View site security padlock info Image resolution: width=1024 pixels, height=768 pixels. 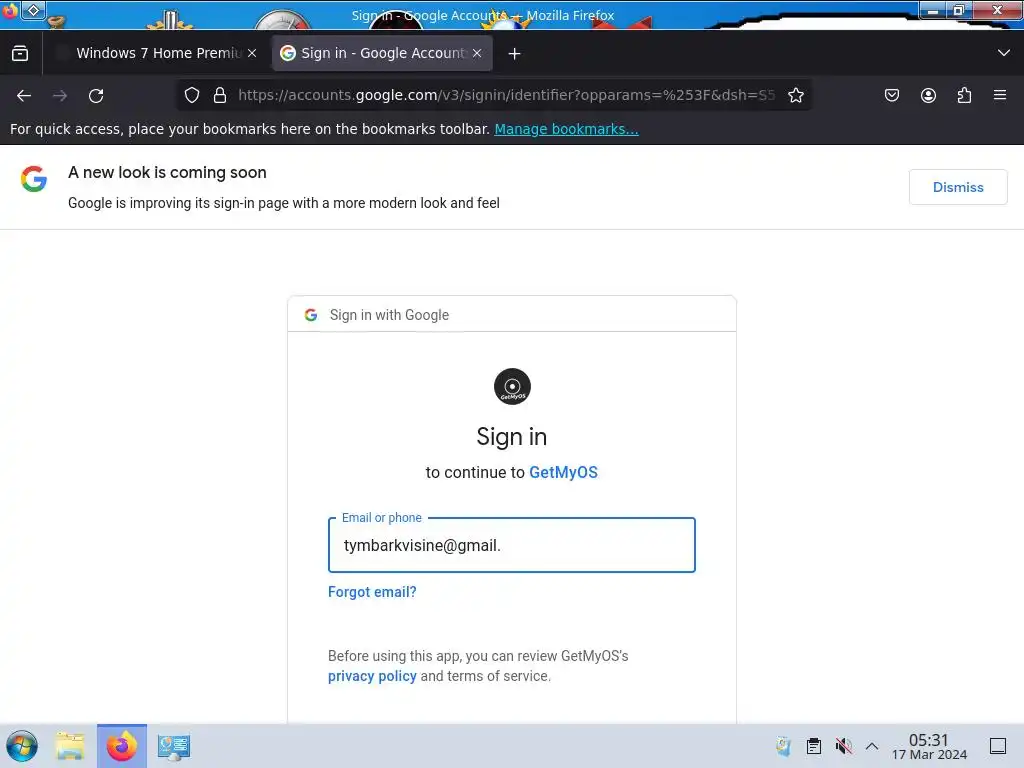click(x=220, y=95)
